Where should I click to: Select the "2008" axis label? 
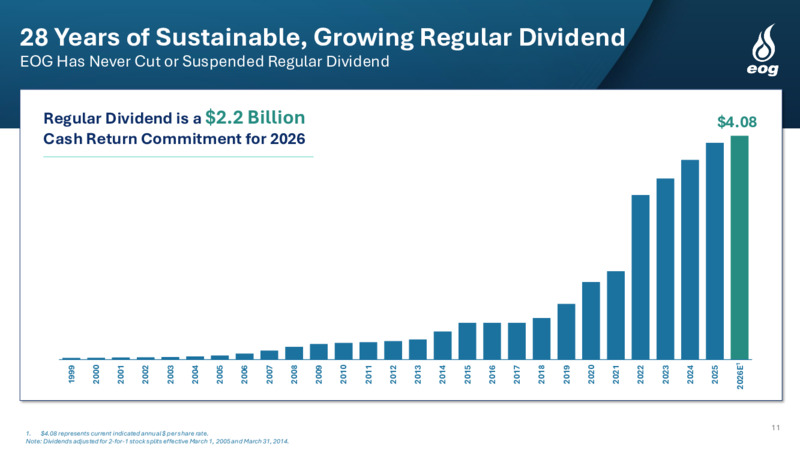coord(294,374)
